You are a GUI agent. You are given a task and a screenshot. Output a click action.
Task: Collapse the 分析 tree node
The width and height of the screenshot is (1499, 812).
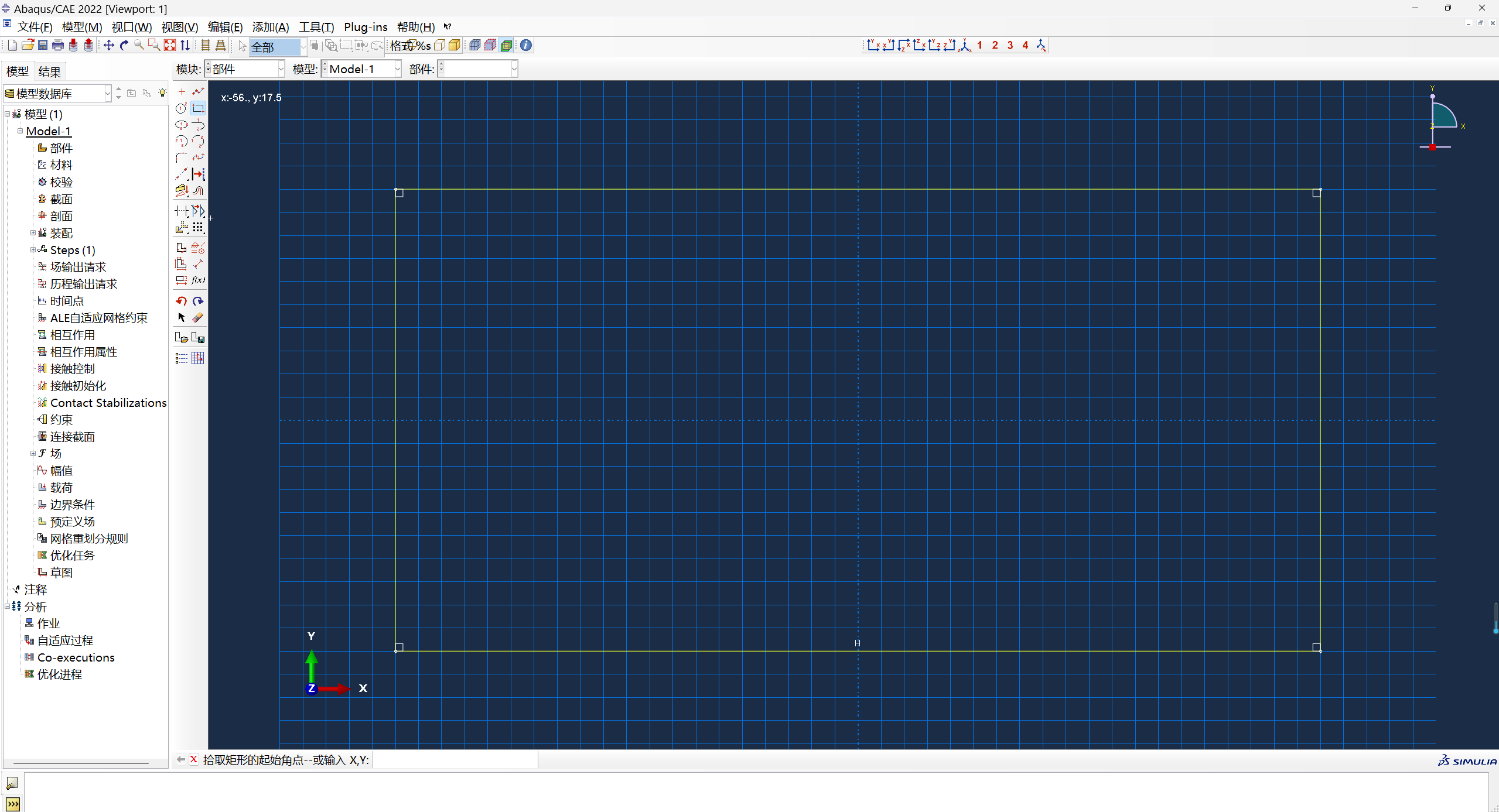(x=7, y=607)
